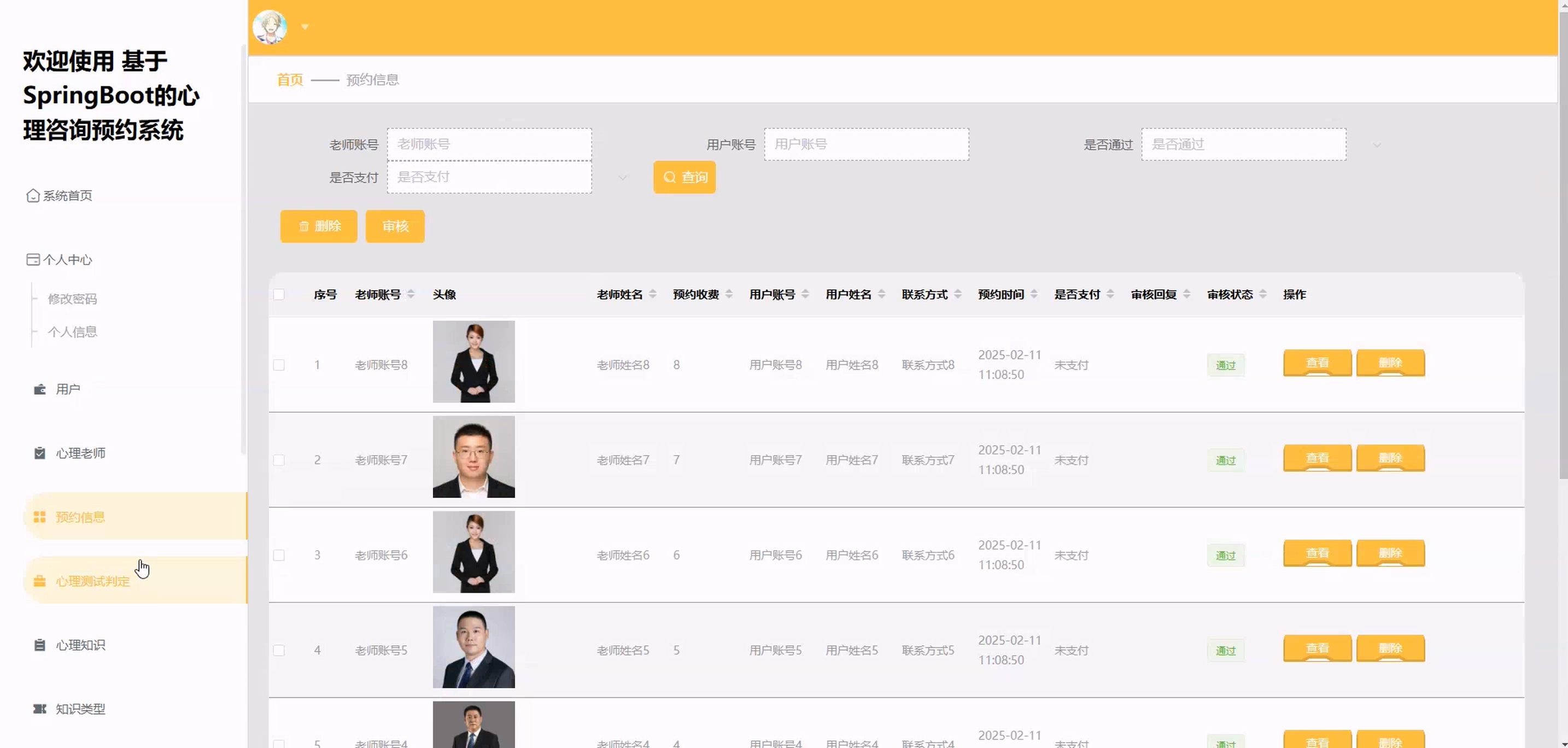Click the user avatar in header
The image size is (1568, 748).
pyautogui.click(x=270, y=27)
